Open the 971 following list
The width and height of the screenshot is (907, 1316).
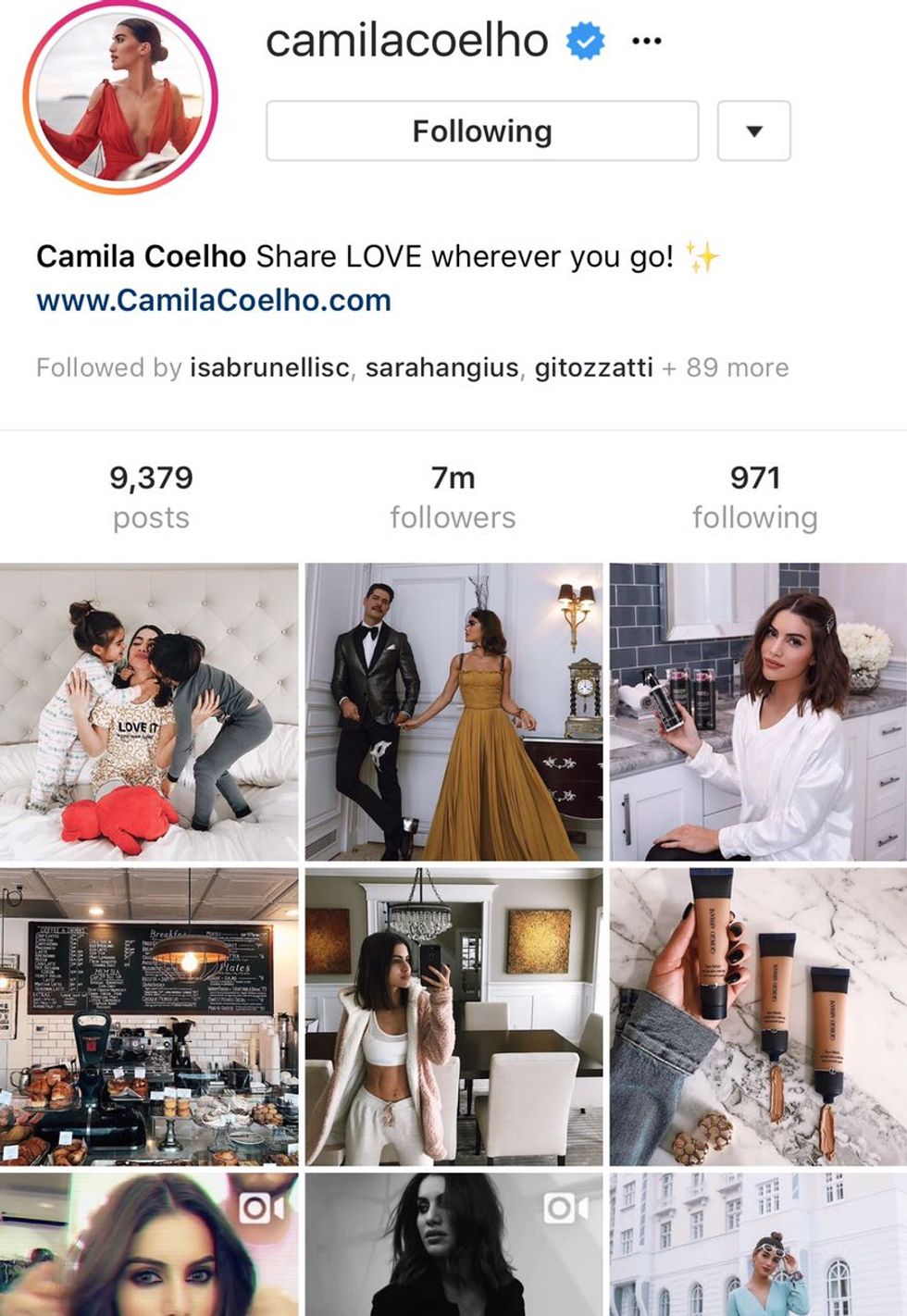point(755,497)
